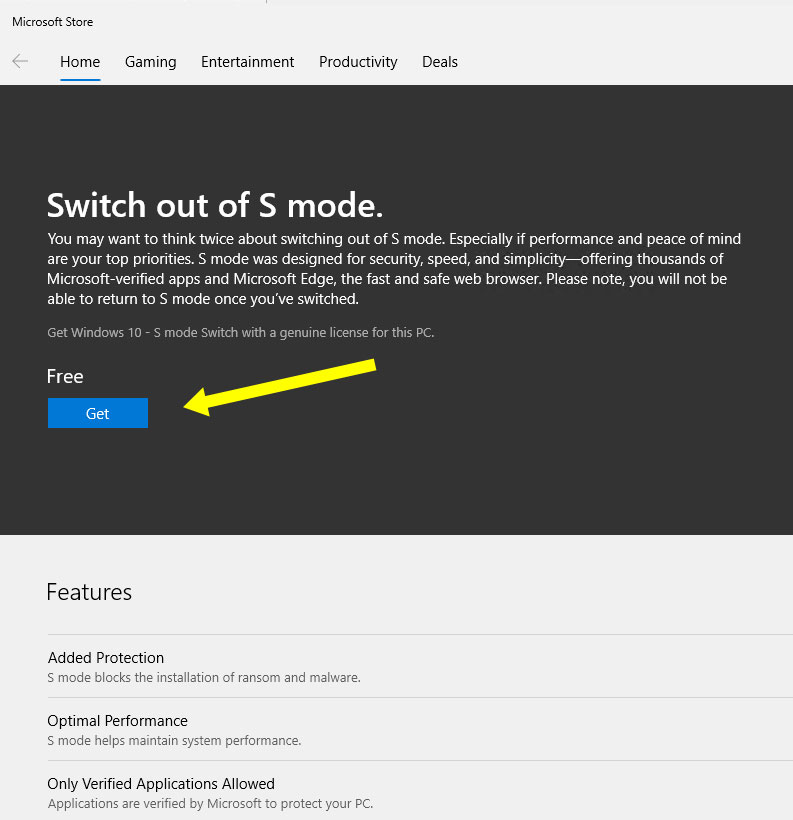The image size is (793, 820).
Task: Select Only Verified Applications Allowed title
Action: [161, 783]
